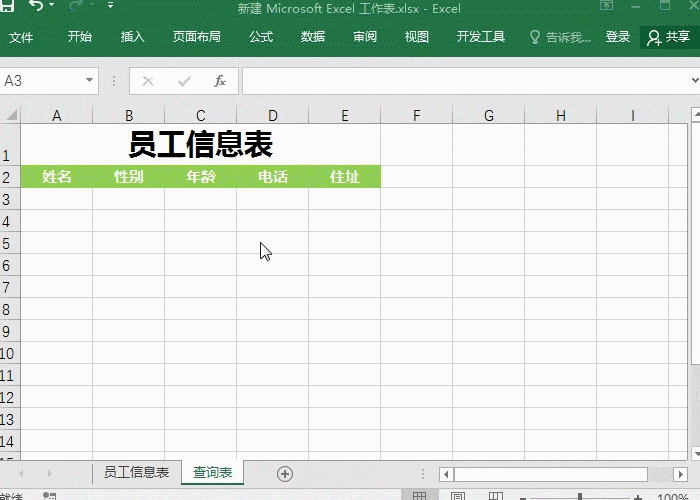Click the 共享 share button
Viewport: 700px width, 500px height.
click(669, 38)
